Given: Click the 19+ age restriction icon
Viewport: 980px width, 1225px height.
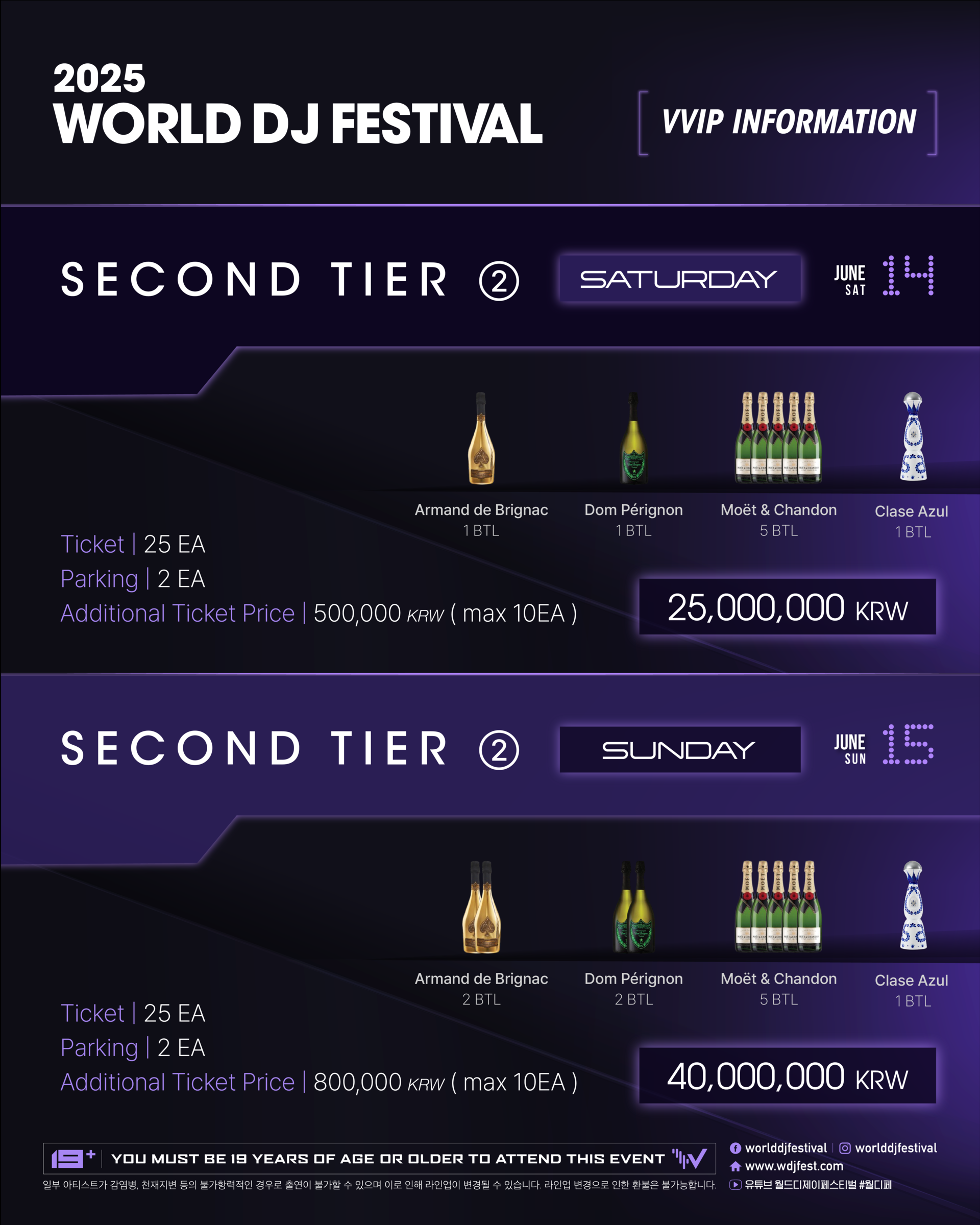Looking at the screenshot, I should click(72, 1158).
